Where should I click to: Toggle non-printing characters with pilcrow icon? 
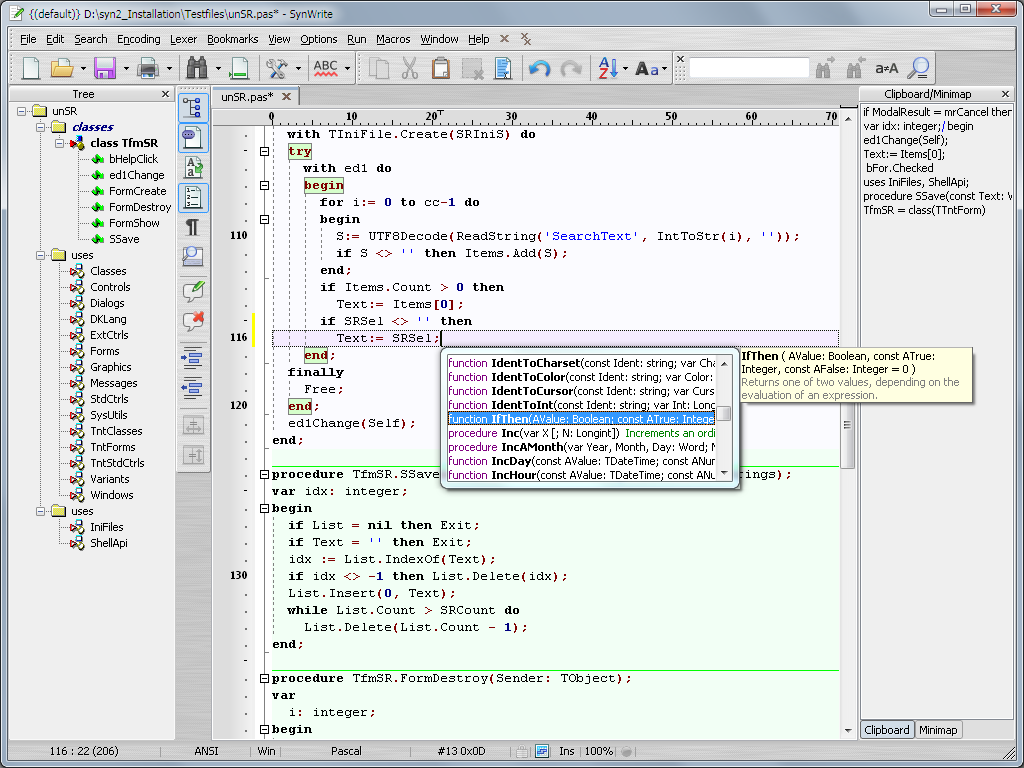coord(193,227)
